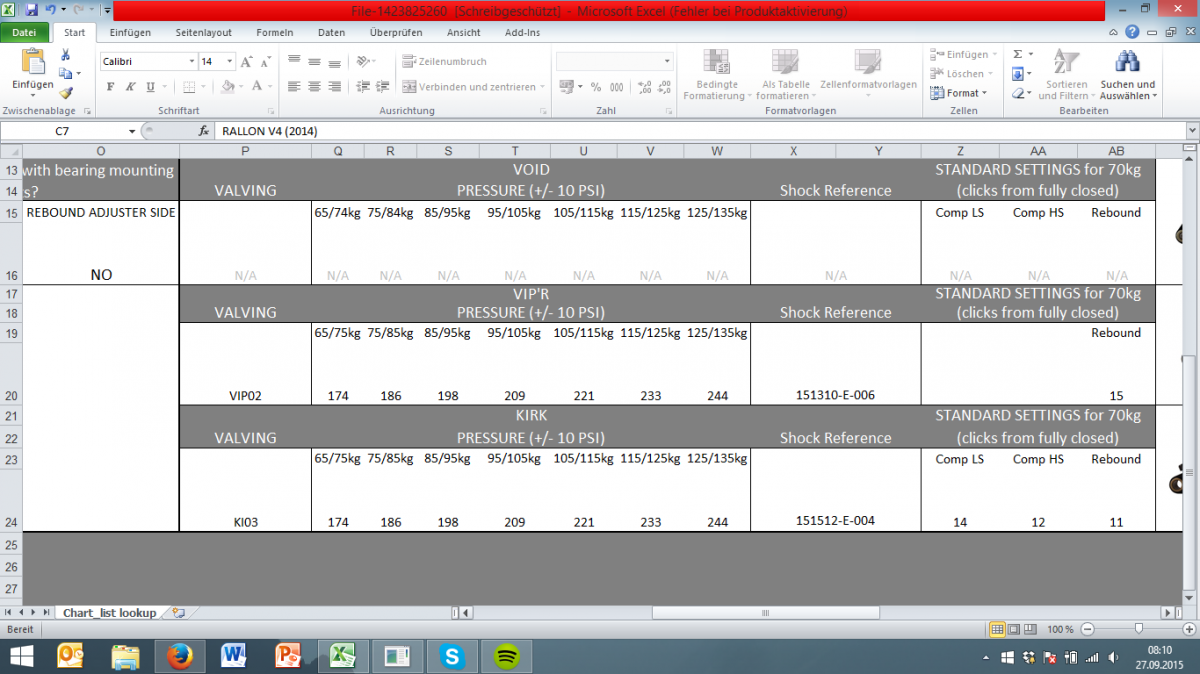Screen dimensions: 1200x674
Task: Adjust the zoom slider handle
Action: pos(1139,629)
